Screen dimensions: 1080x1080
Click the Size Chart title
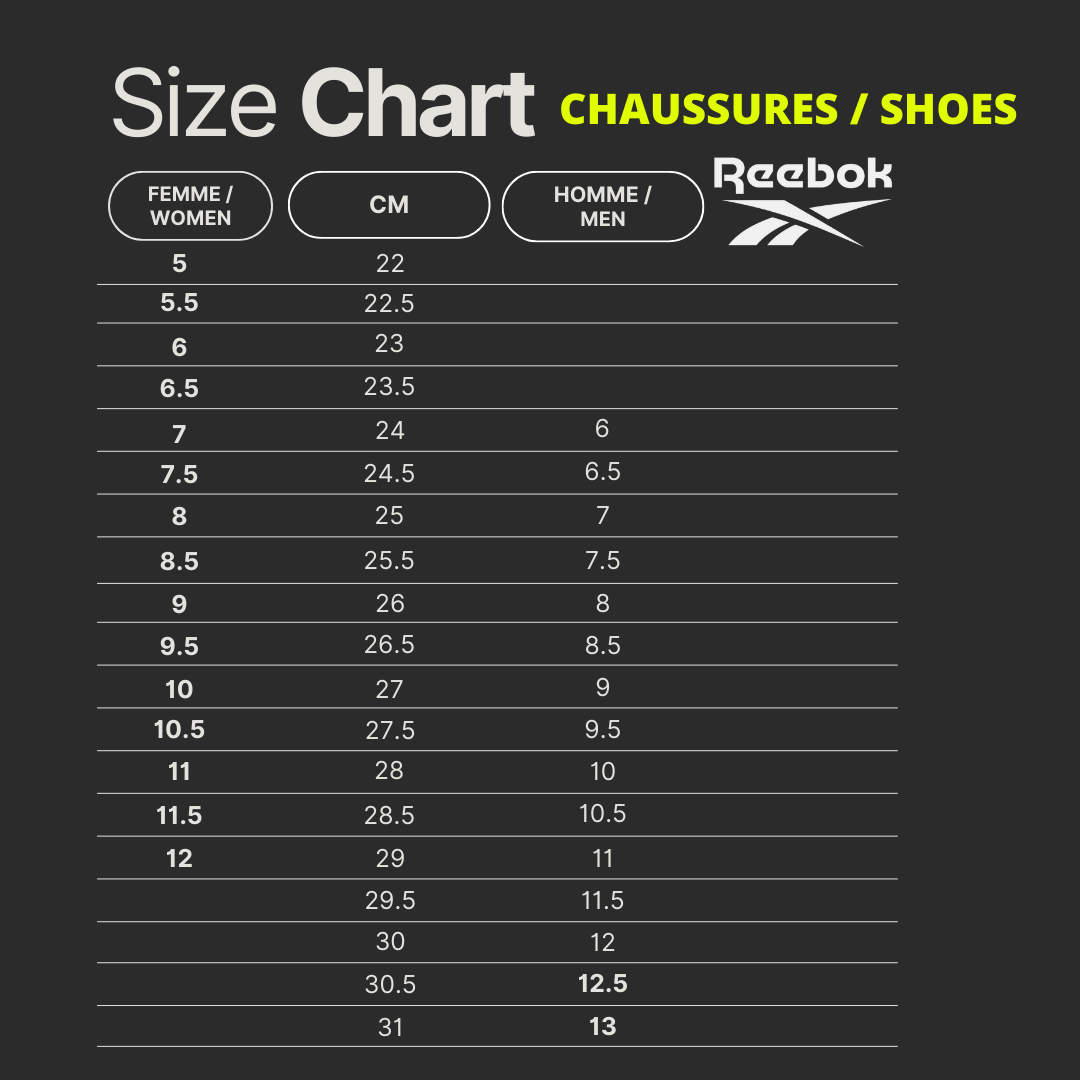point(323,104)
